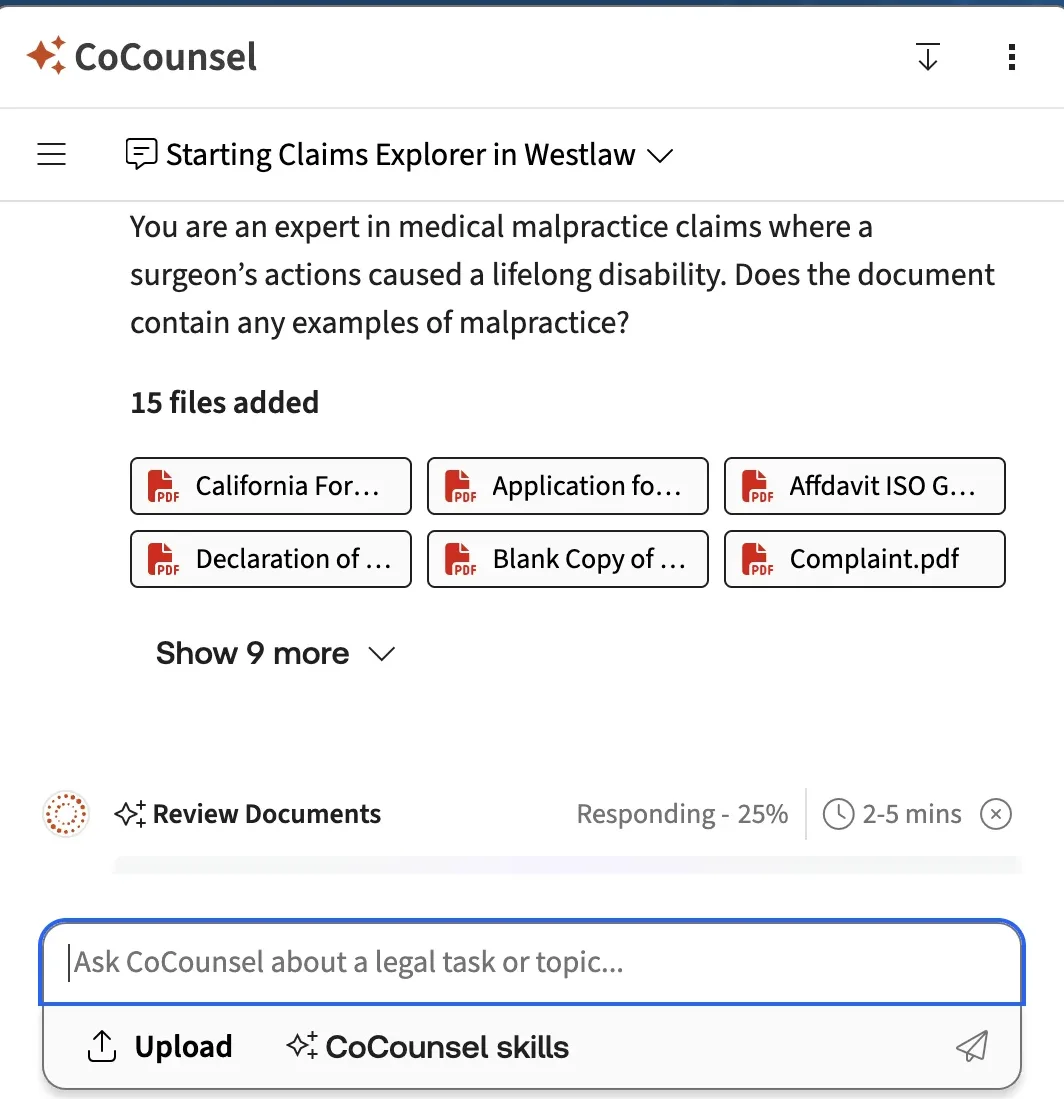Open the three-dot more options menu

pos(1012,57)
